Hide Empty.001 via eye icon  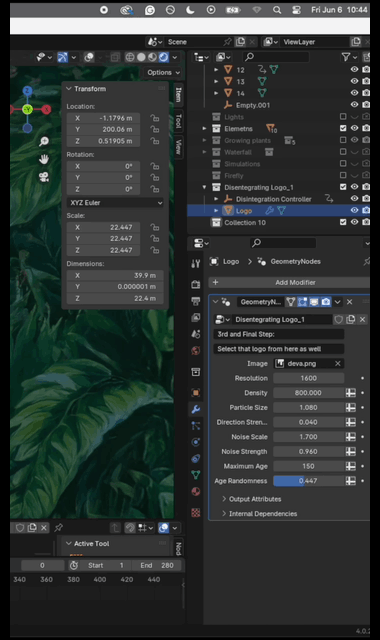354,104
